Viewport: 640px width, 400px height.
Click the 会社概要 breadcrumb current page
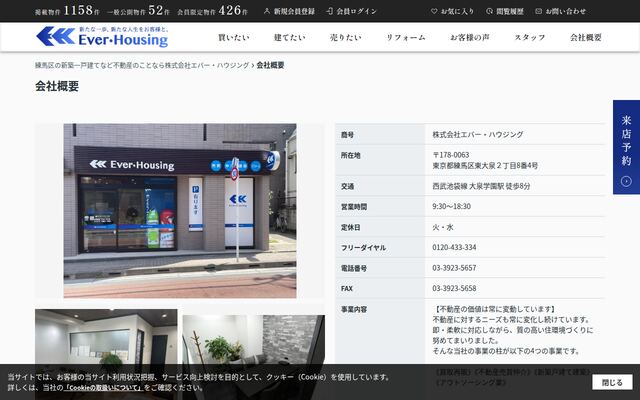pos(270,65)
